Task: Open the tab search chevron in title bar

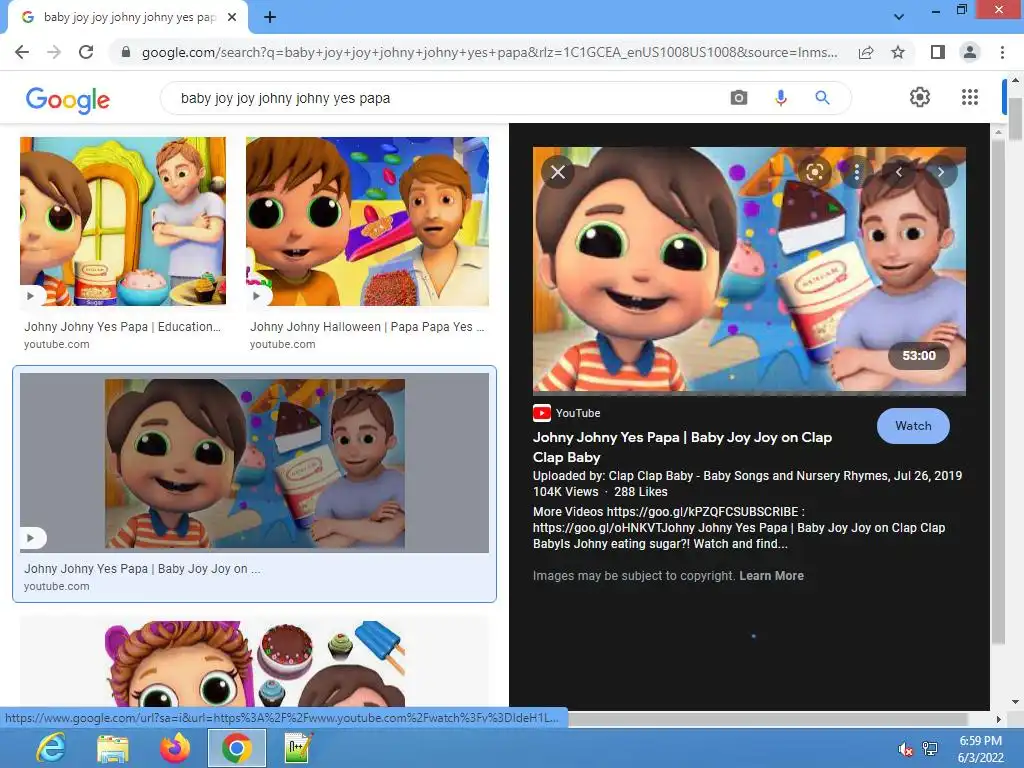Action: (x=899, y=17)
